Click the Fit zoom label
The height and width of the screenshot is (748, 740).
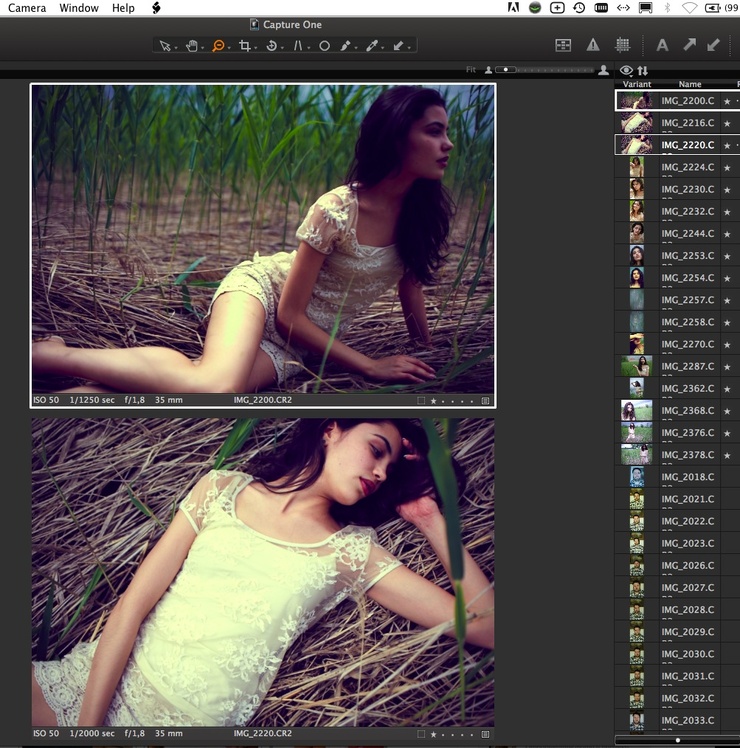(x=471, y=70)
